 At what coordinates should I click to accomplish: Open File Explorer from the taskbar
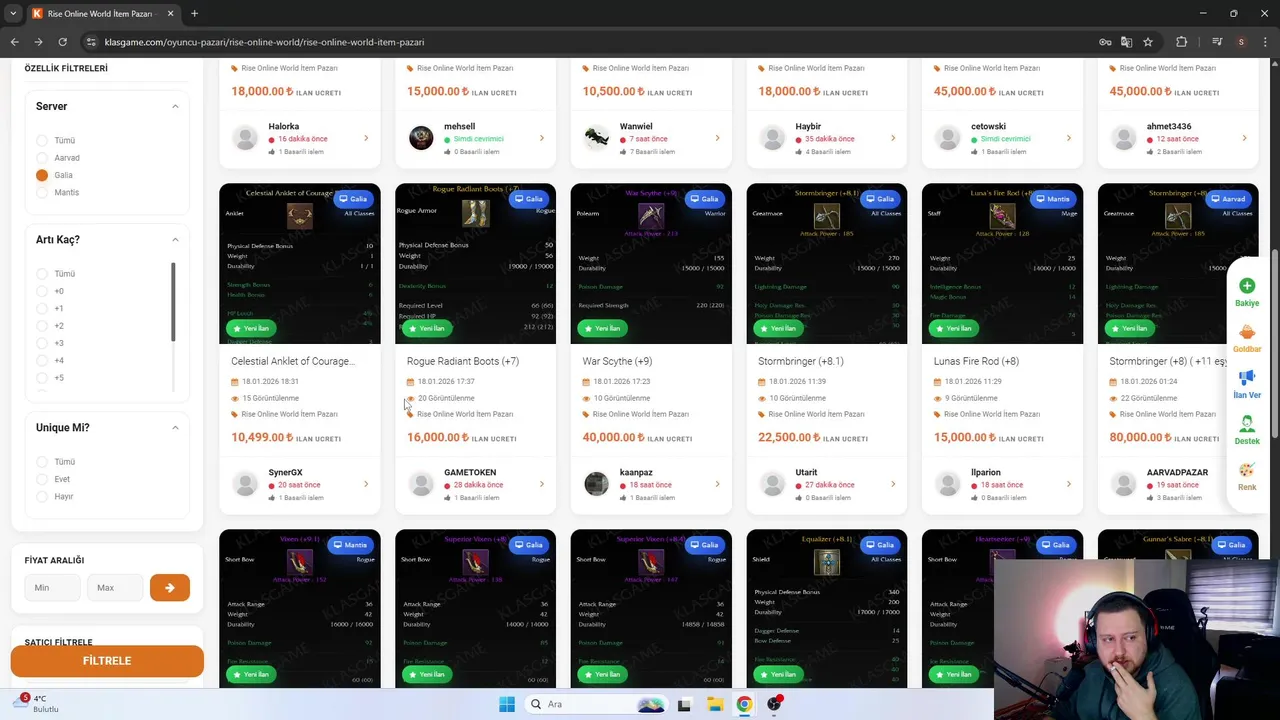(x=715, y=704)
